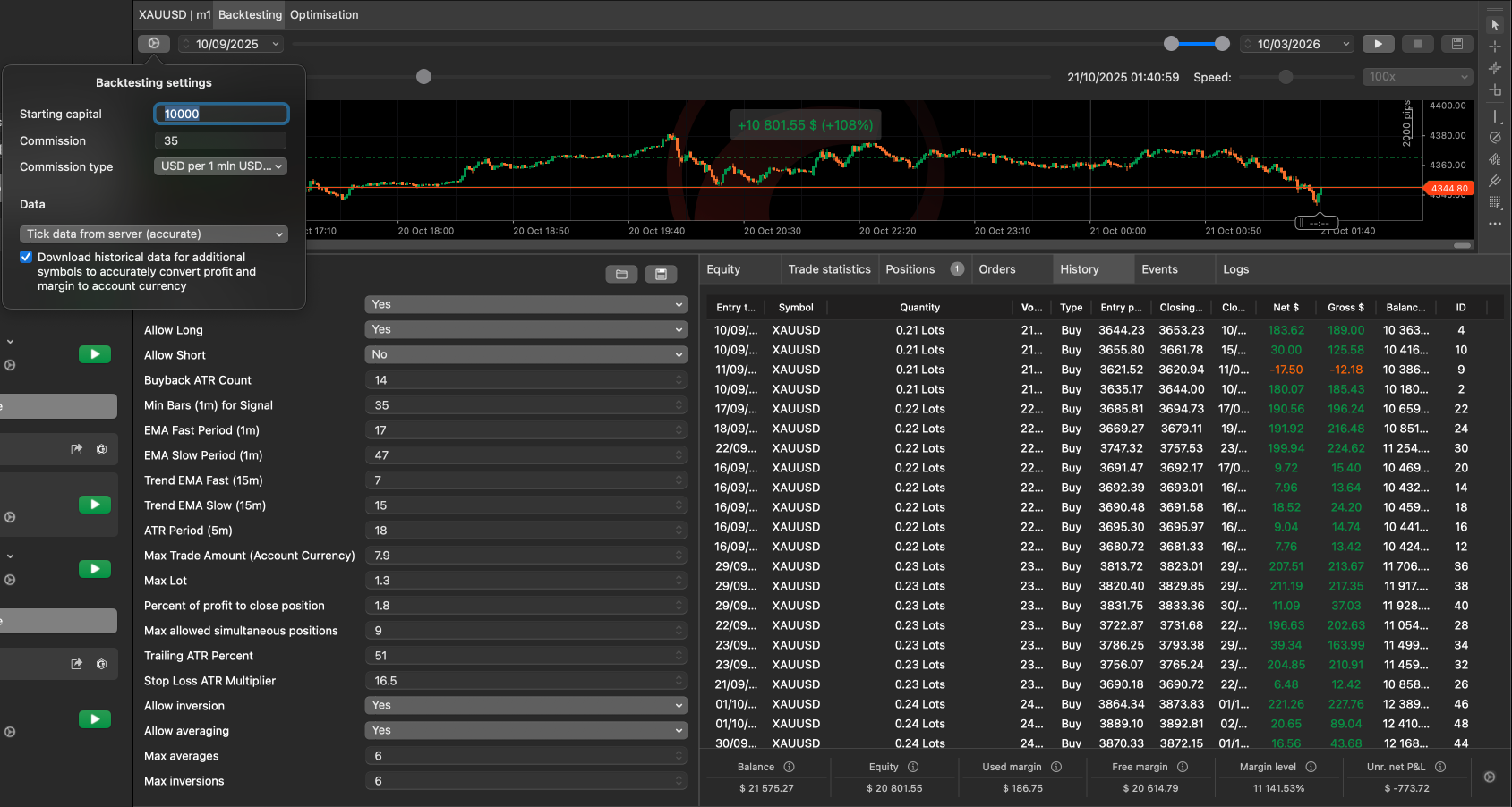Click the play button to start backtesting
The image size is (1512, 807).
[1378, 44]
